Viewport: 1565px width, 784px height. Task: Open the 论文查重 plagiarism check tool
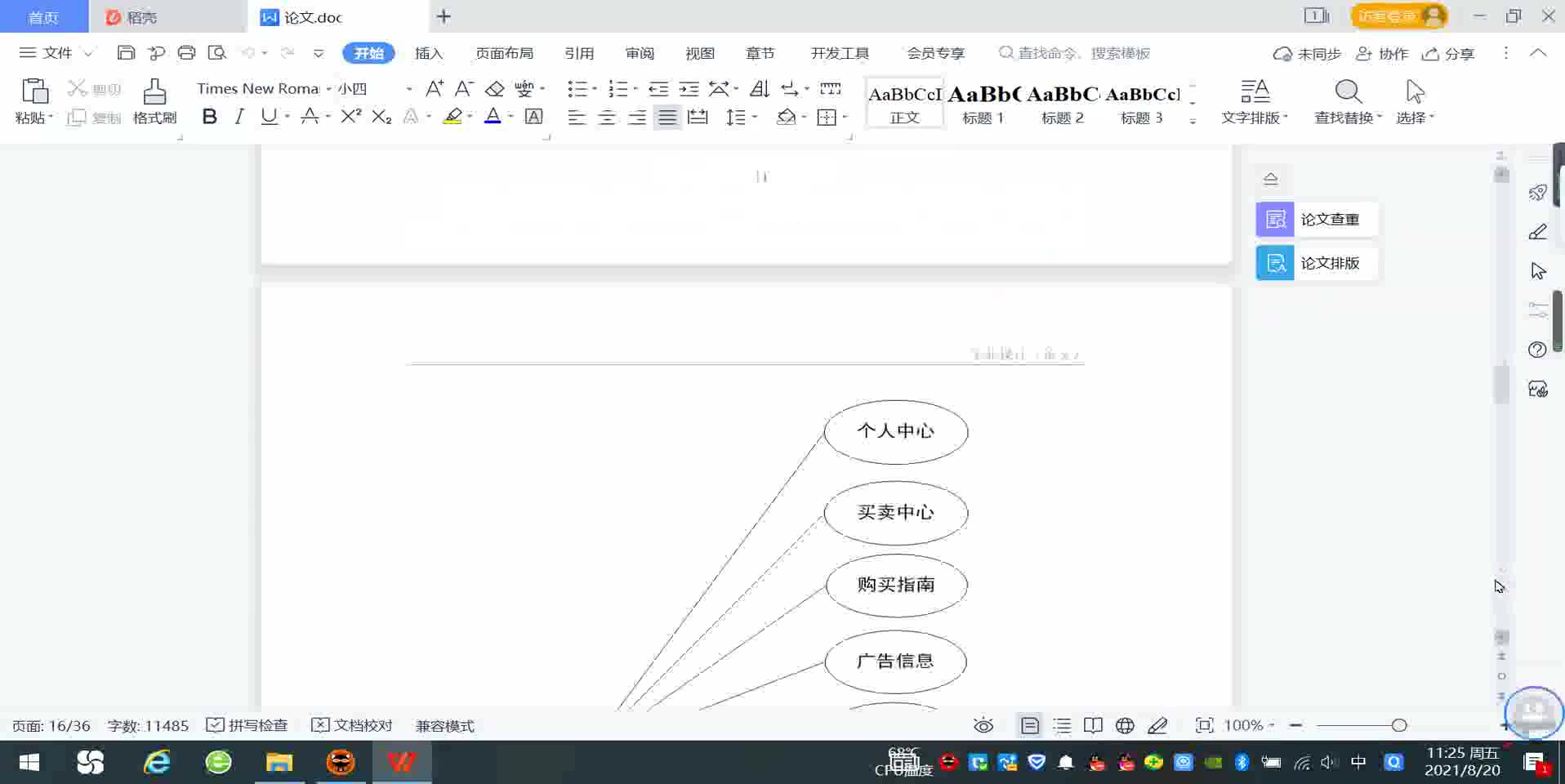(x=1316, y=219)
